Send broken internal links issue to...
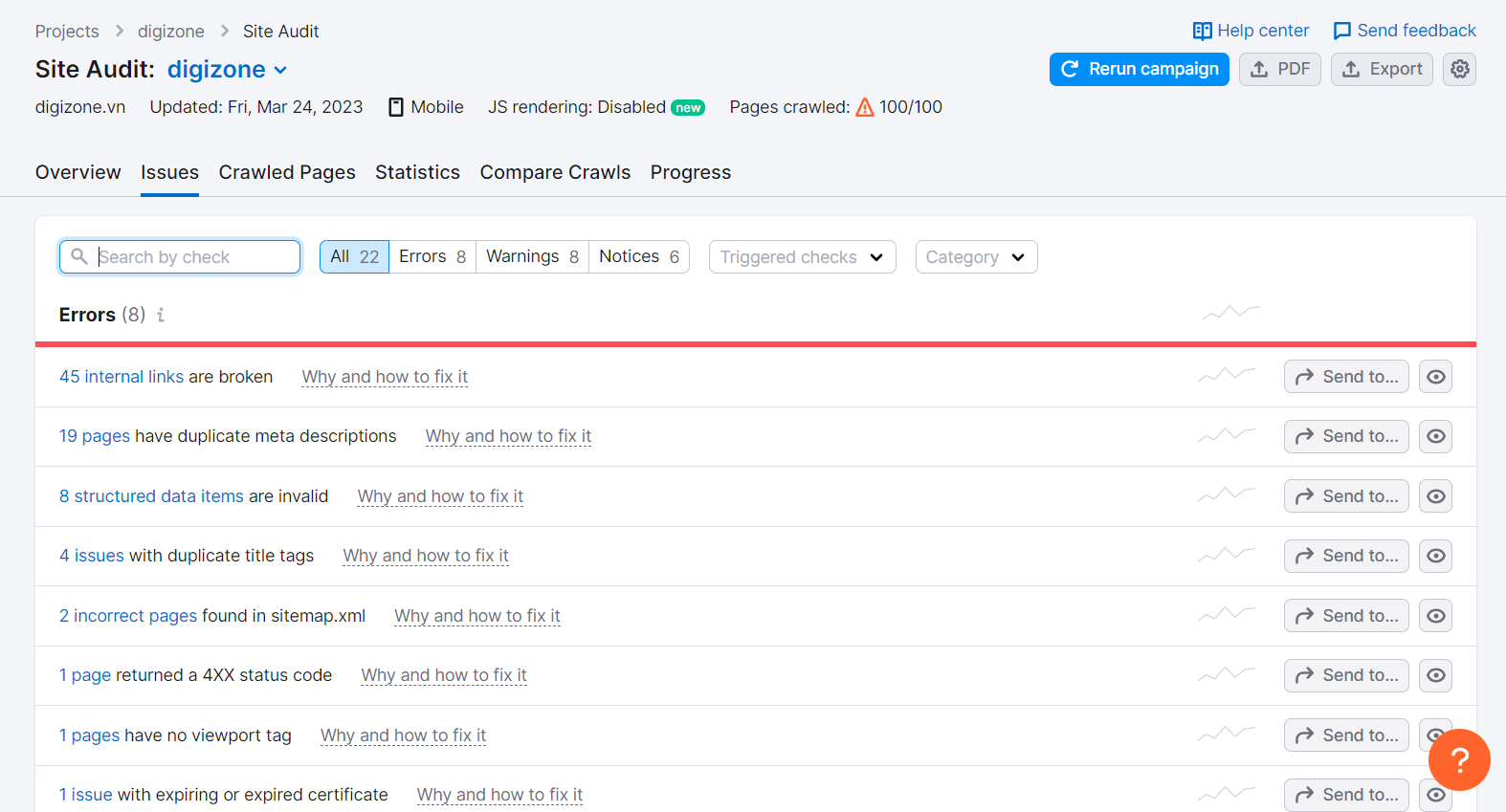1506x812 pixels. [x=1346, y=377]
